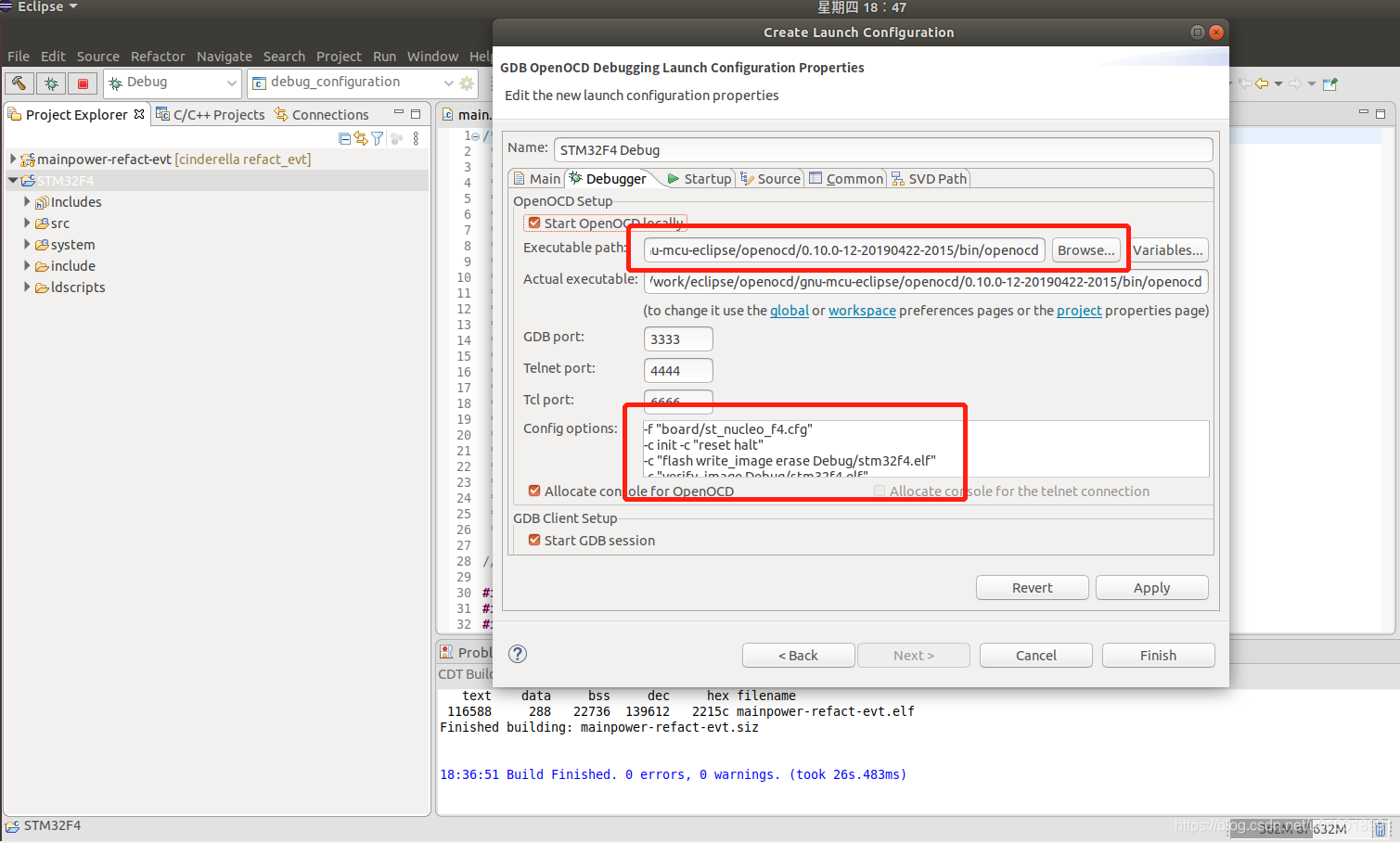Open back history dropdown arrow
The height and width of the screenshot is (843, 1400).
click(x=1278, y=83)
